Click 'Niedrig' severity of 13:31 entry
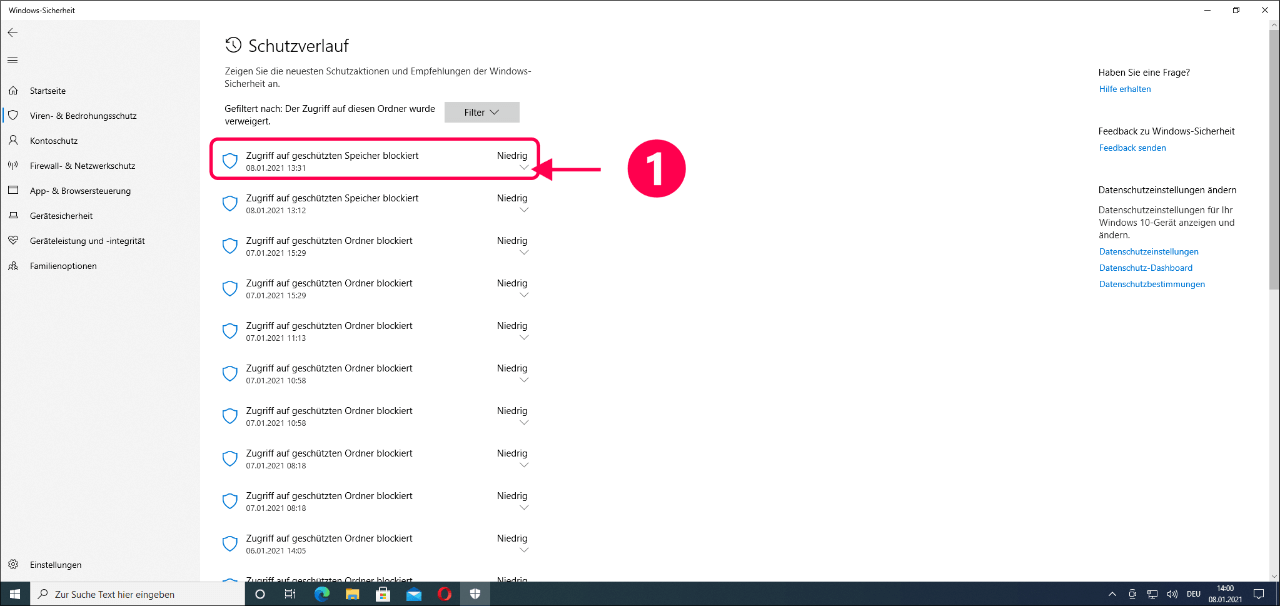The height and width of the screenshot is (606, 1280). click(x=512, y=156)
